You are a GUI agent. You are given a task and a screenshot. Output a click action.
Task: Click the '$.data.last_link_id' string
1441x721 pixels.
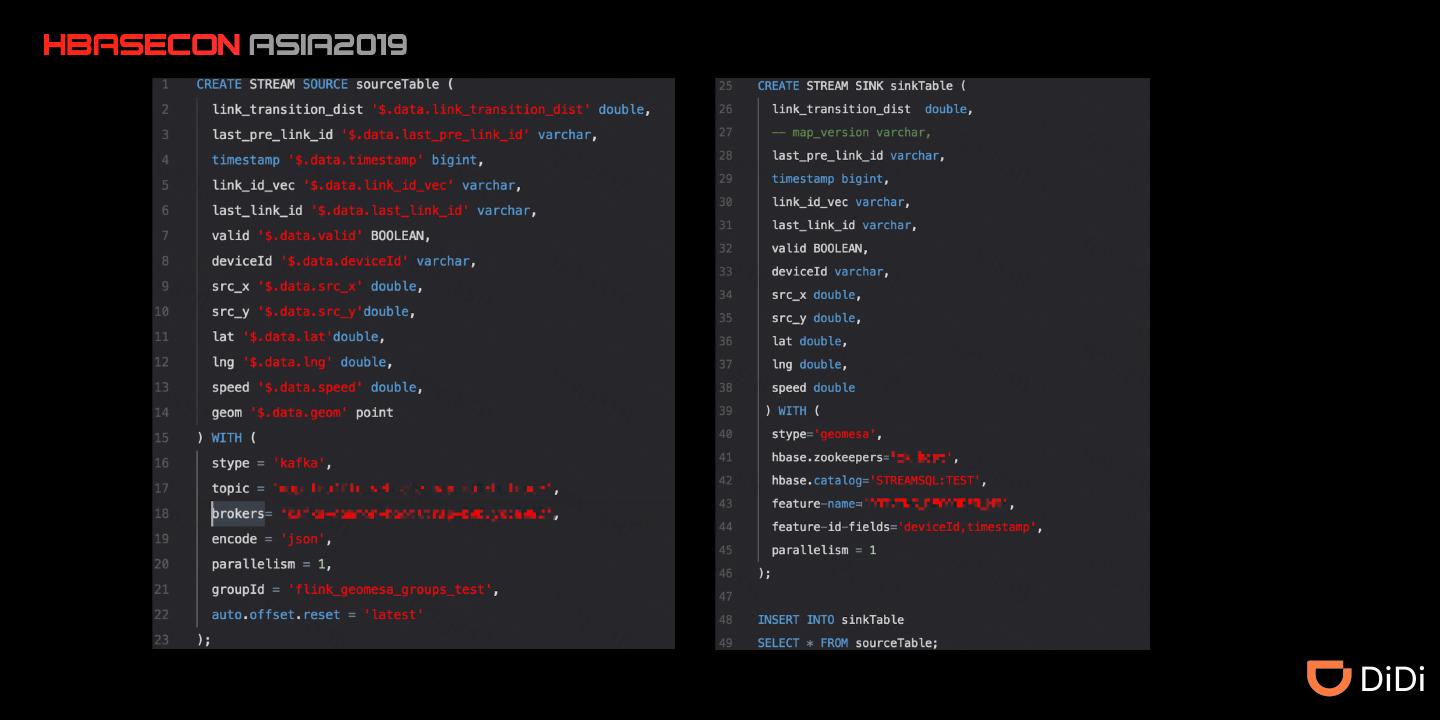coord(390,211)
